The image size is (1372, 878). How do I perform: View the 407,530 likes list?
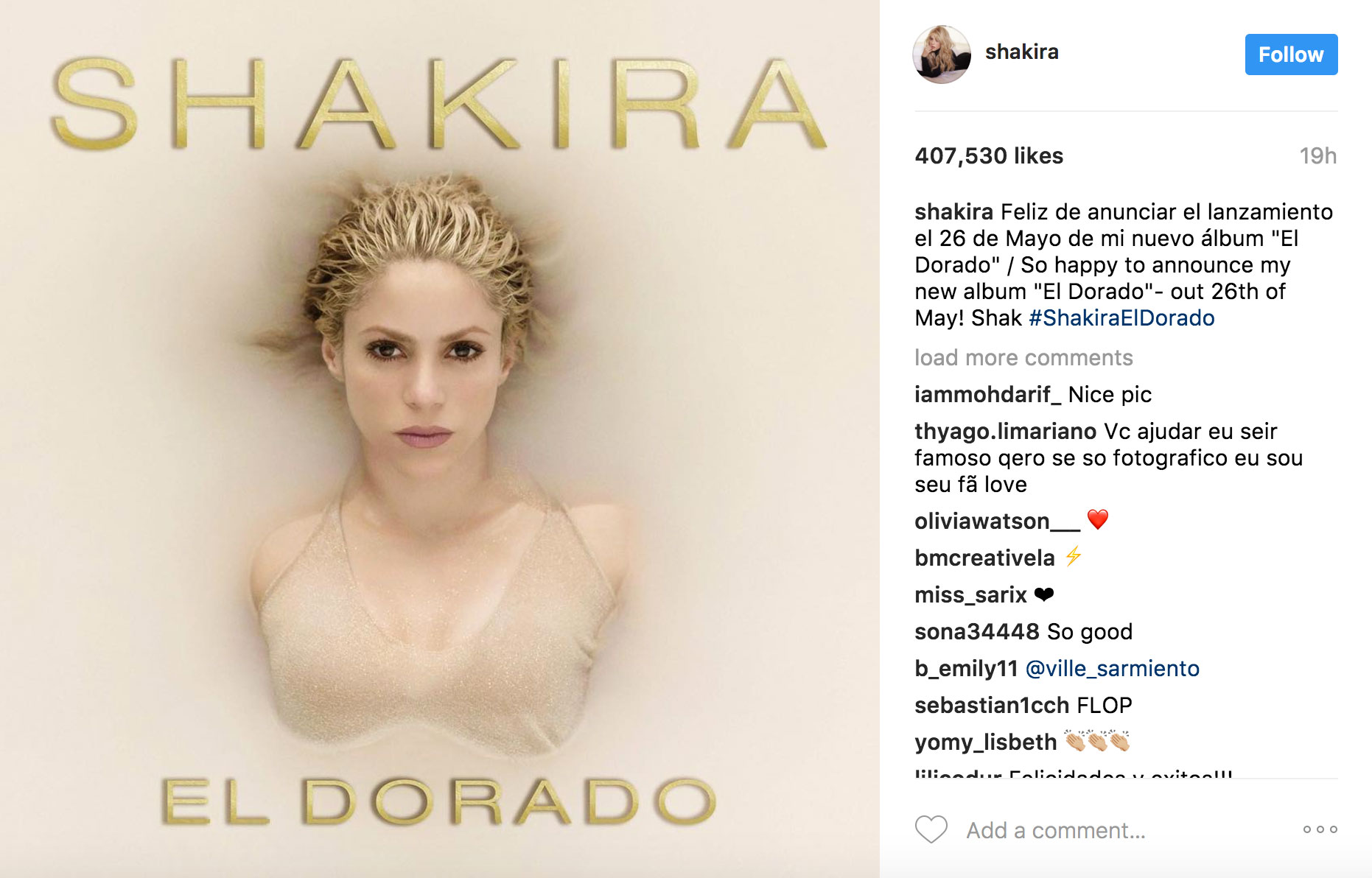[x=989, y=156]
